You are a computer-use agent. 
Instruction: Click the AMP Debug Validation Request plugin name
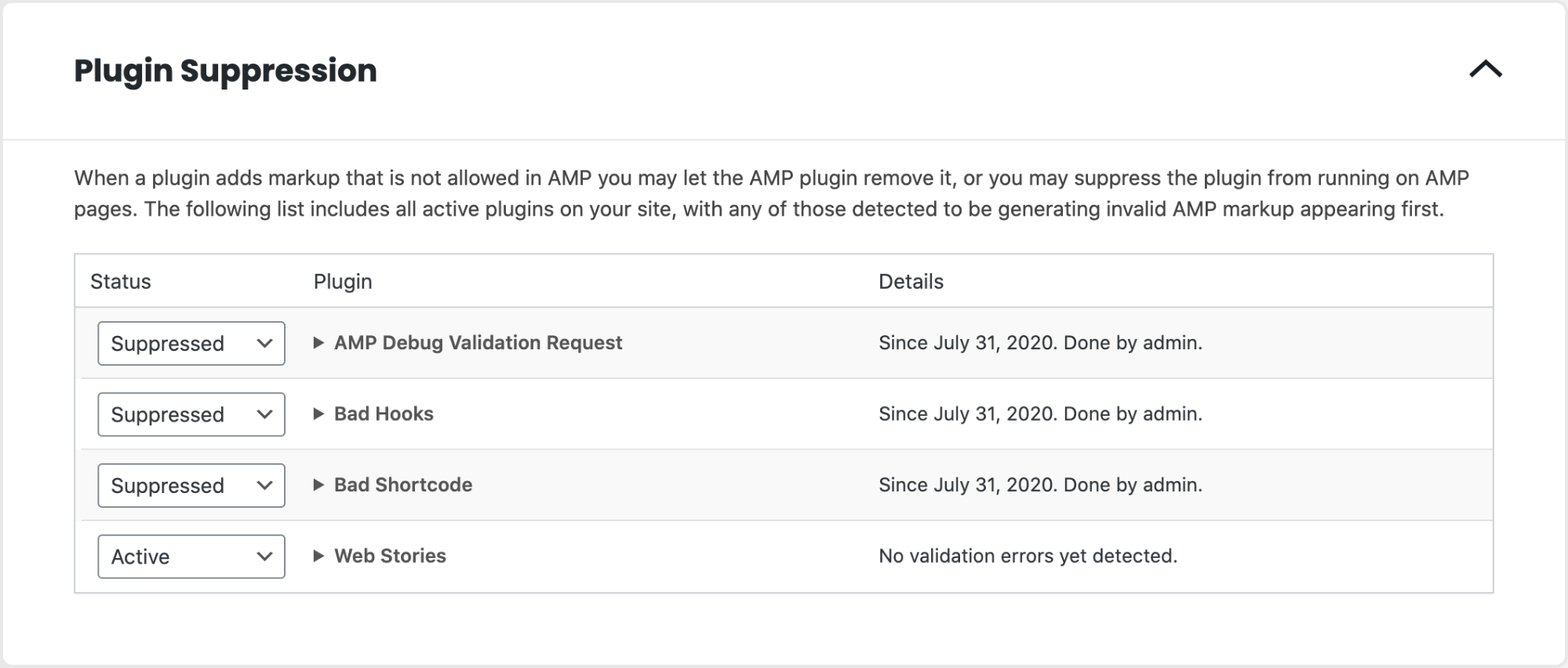[478, 343]
